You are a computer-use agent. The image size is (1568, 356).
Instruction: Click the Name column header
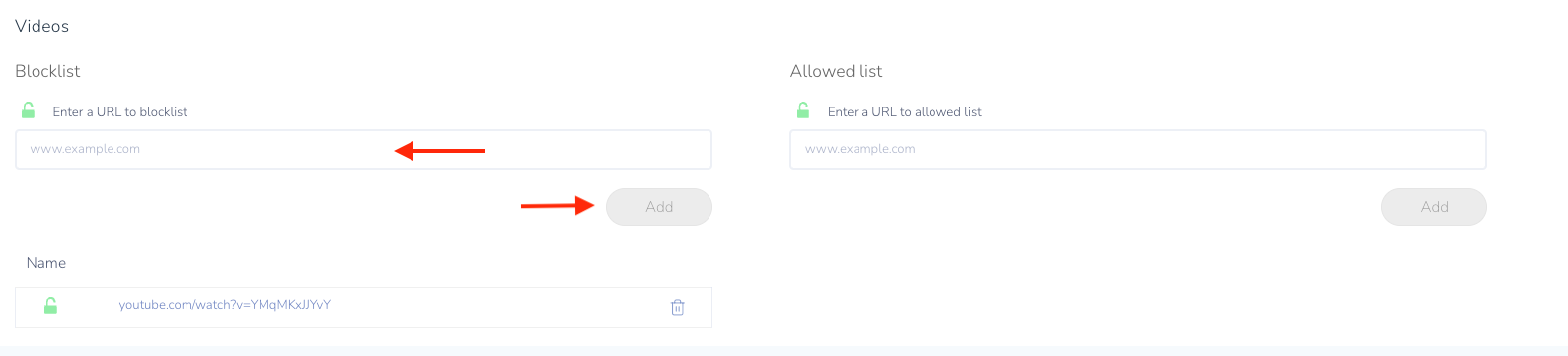tap(46, 263)
